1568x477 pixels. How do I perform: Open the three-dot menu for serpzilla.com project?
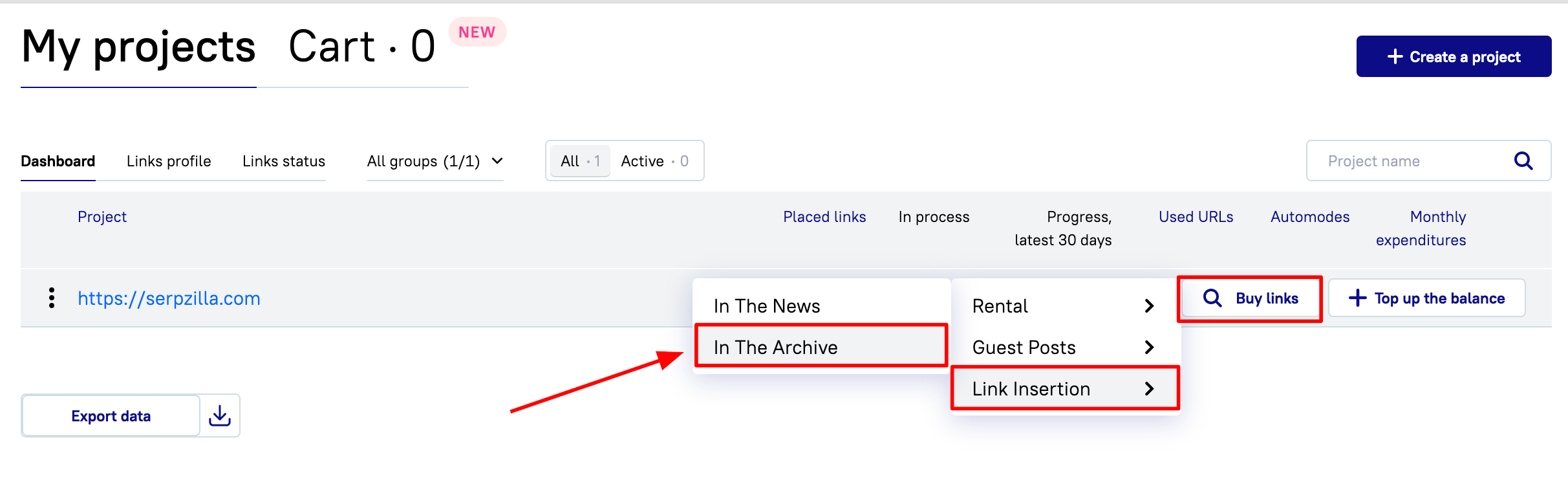52,298
